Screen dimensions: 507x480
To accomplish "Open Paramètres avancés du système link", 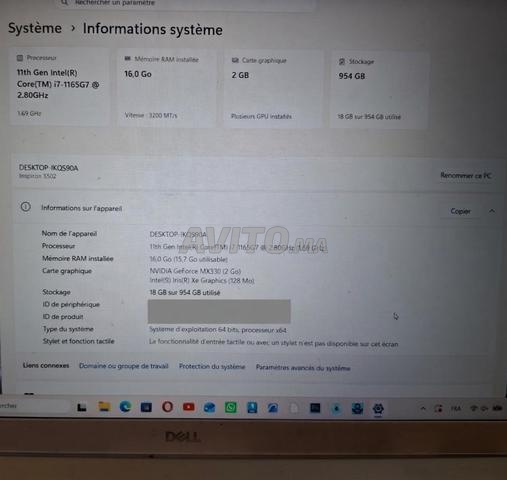I will 303,368.
